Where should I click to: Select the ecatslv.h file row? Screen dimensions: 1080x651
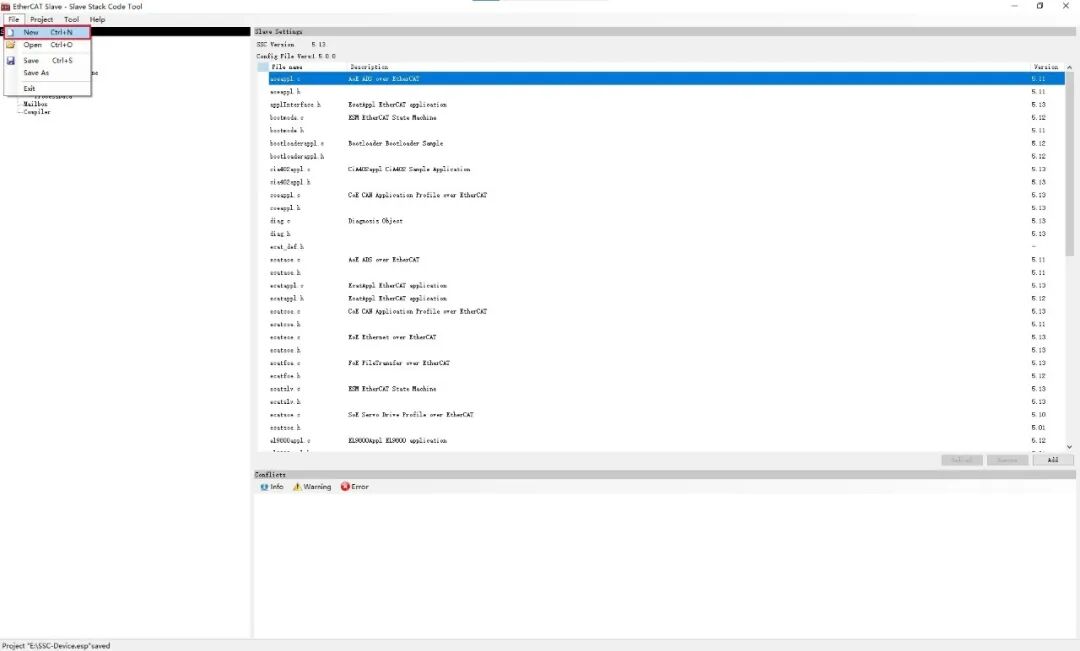click(x=666, y=402)
